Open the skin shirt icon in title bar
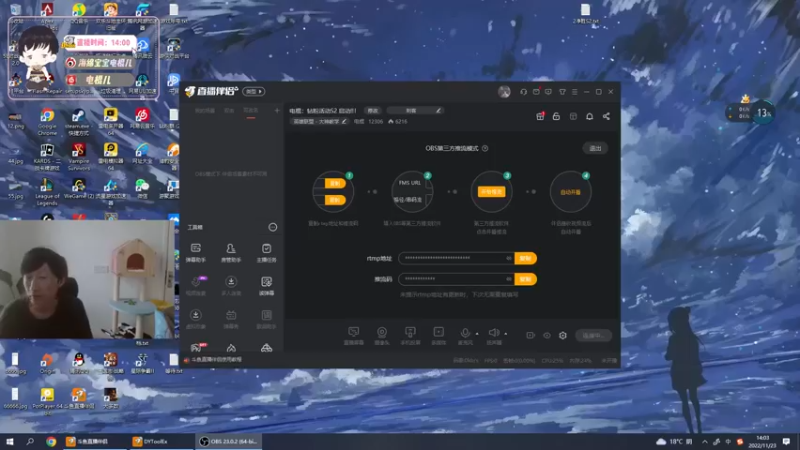 562,92
